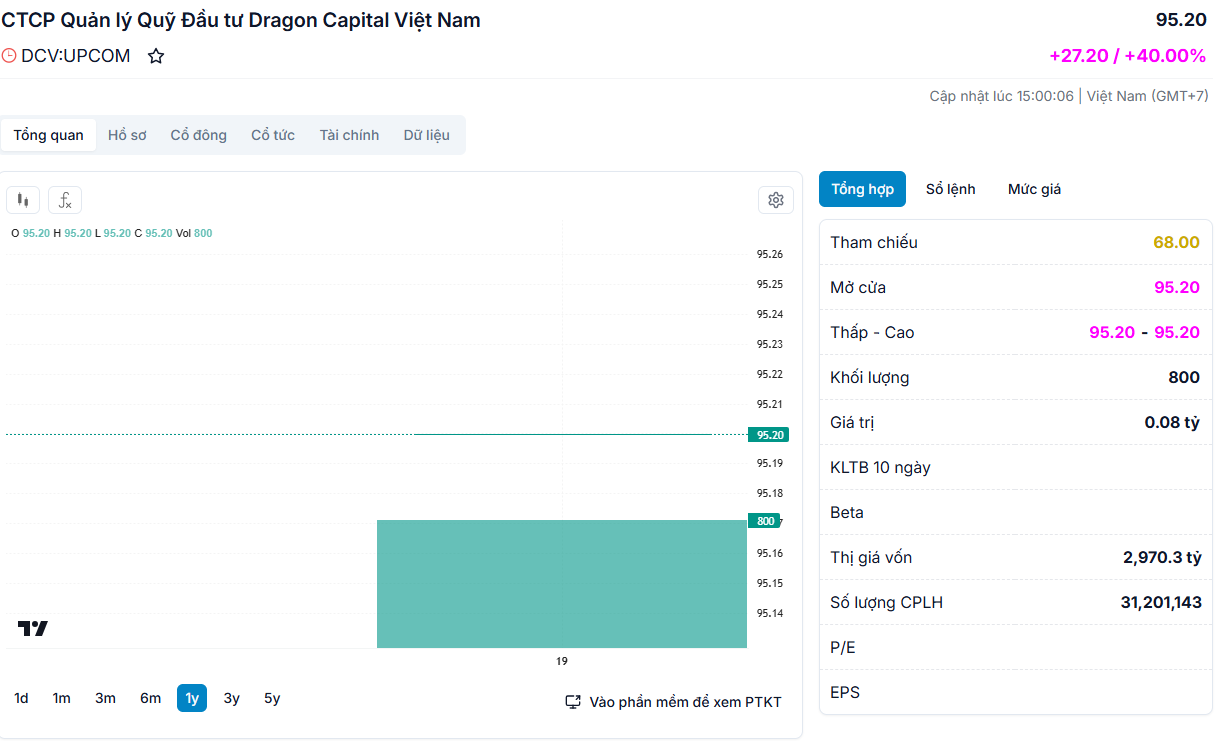This screenshot has width=1231, height=741.
Task: Open the Tài chính tab
Action: tap(349, 135)
